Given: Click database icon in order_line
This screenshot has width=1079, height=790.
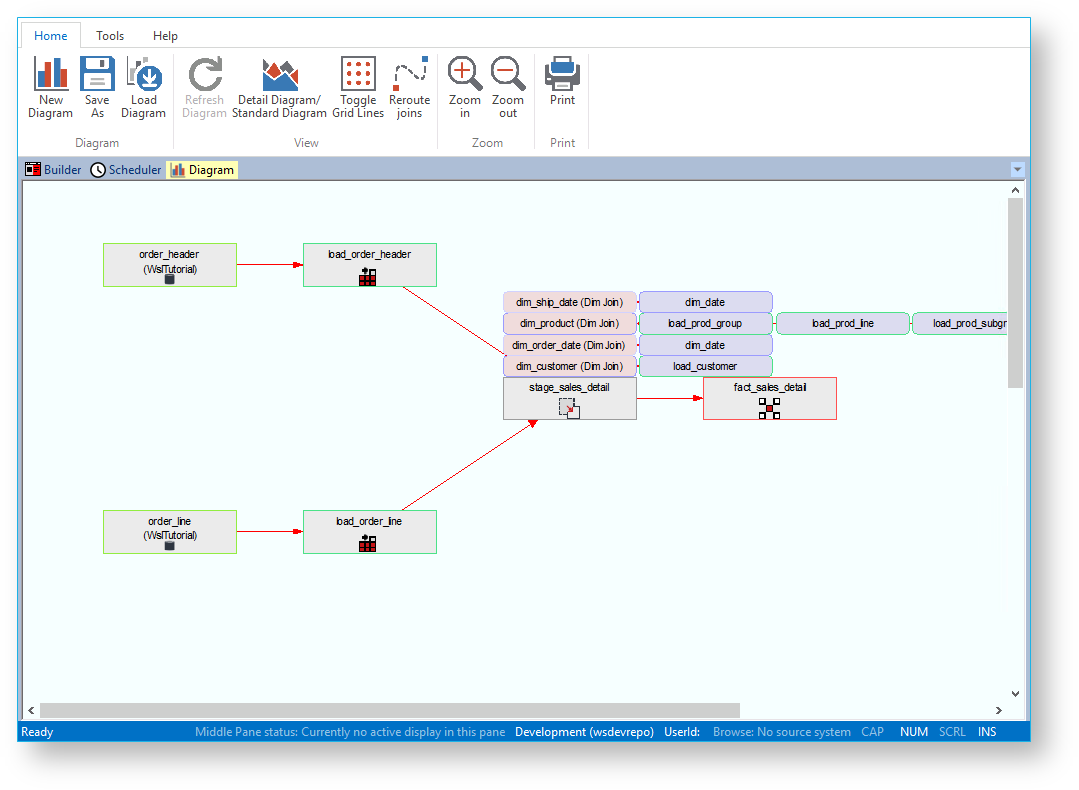Looking at the screenshot, I should 170,546.
